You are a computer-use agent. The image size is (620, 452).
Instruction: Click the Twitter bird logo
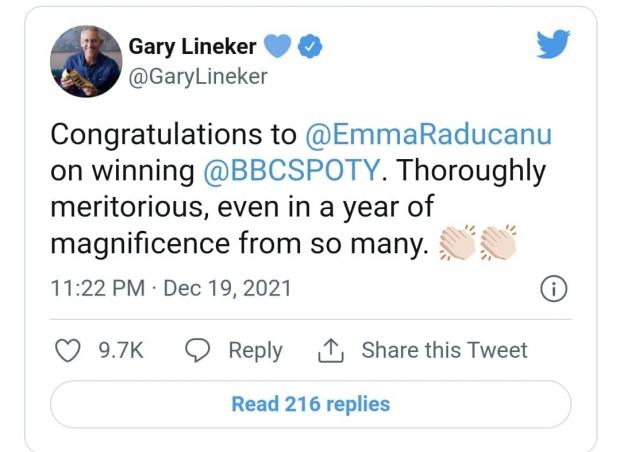pos(553,45)
